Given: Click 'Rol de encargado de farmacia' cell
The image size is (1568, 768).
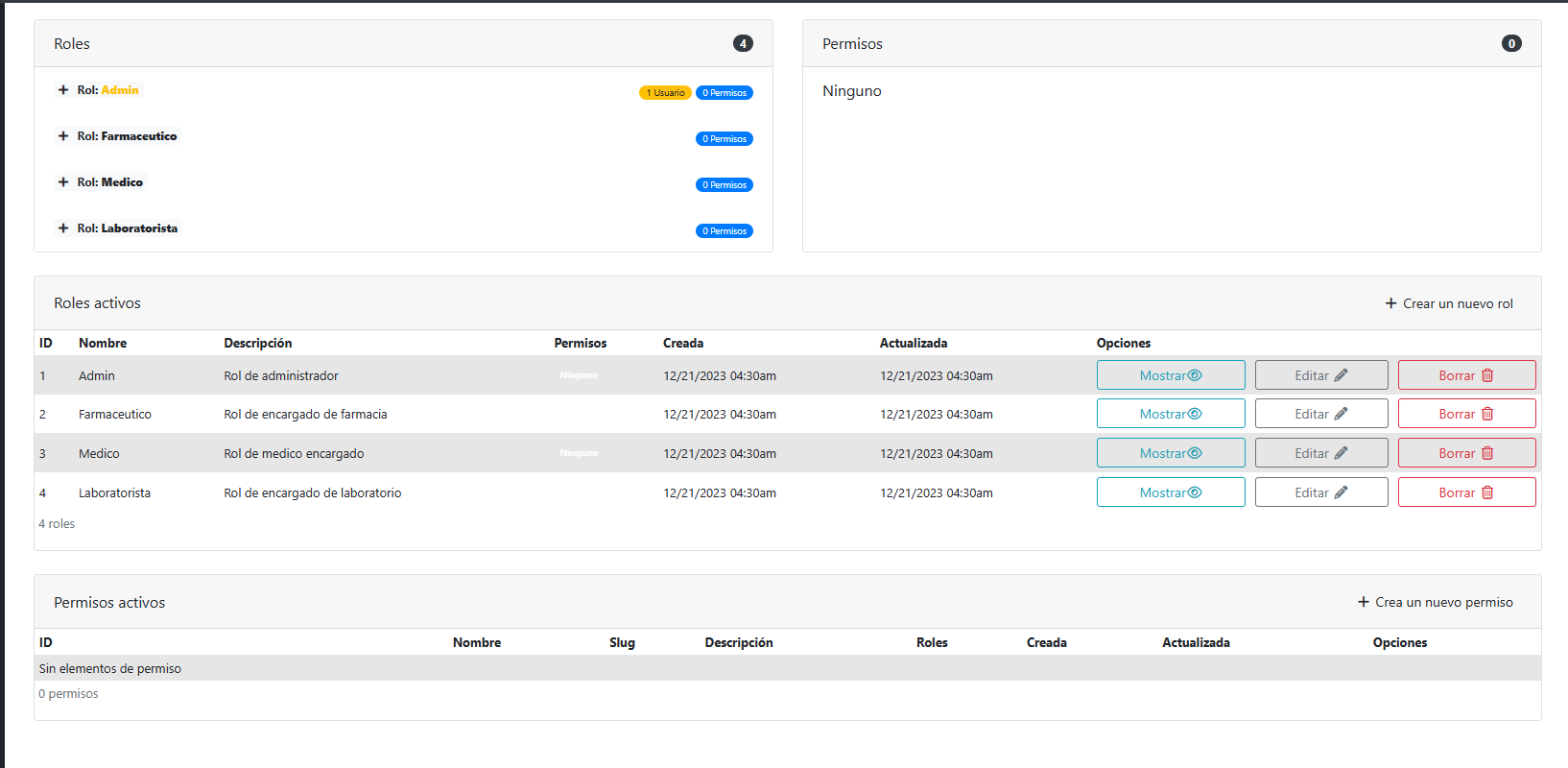Looking at the screenshot, I should click(305, 415).
